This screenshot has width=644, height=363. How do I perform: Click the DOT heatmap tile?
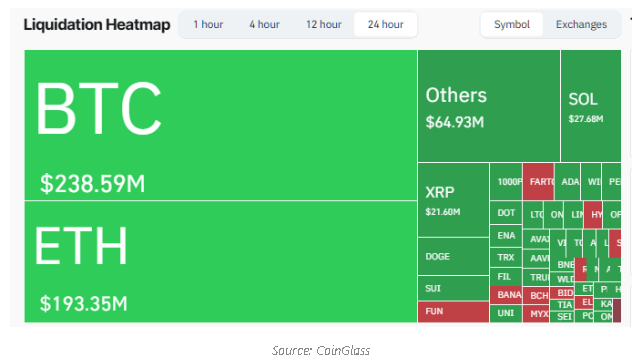click(x=506, y=213)
